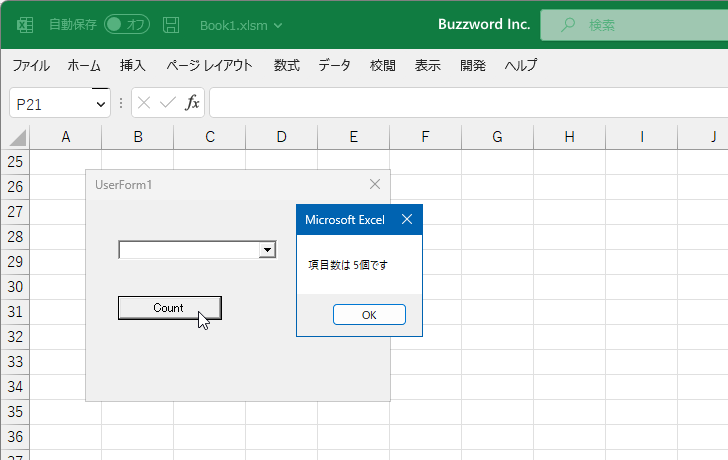Click the formula bar options dots handle
This screenshot has height=460, width=728.
coord(121,103)
